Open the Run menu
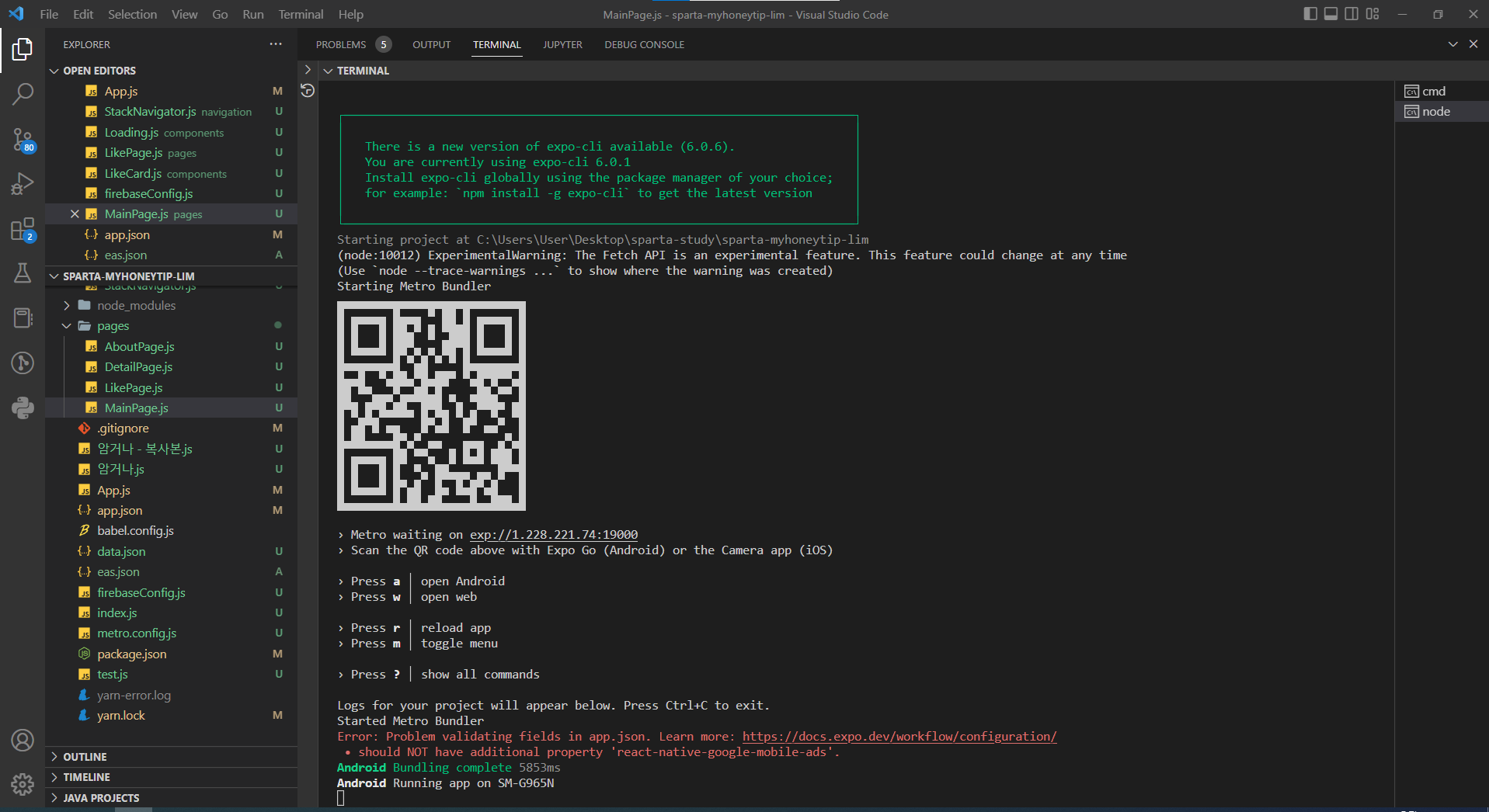The width and height of the screenshot is (1489, 812). click(253, 14)
